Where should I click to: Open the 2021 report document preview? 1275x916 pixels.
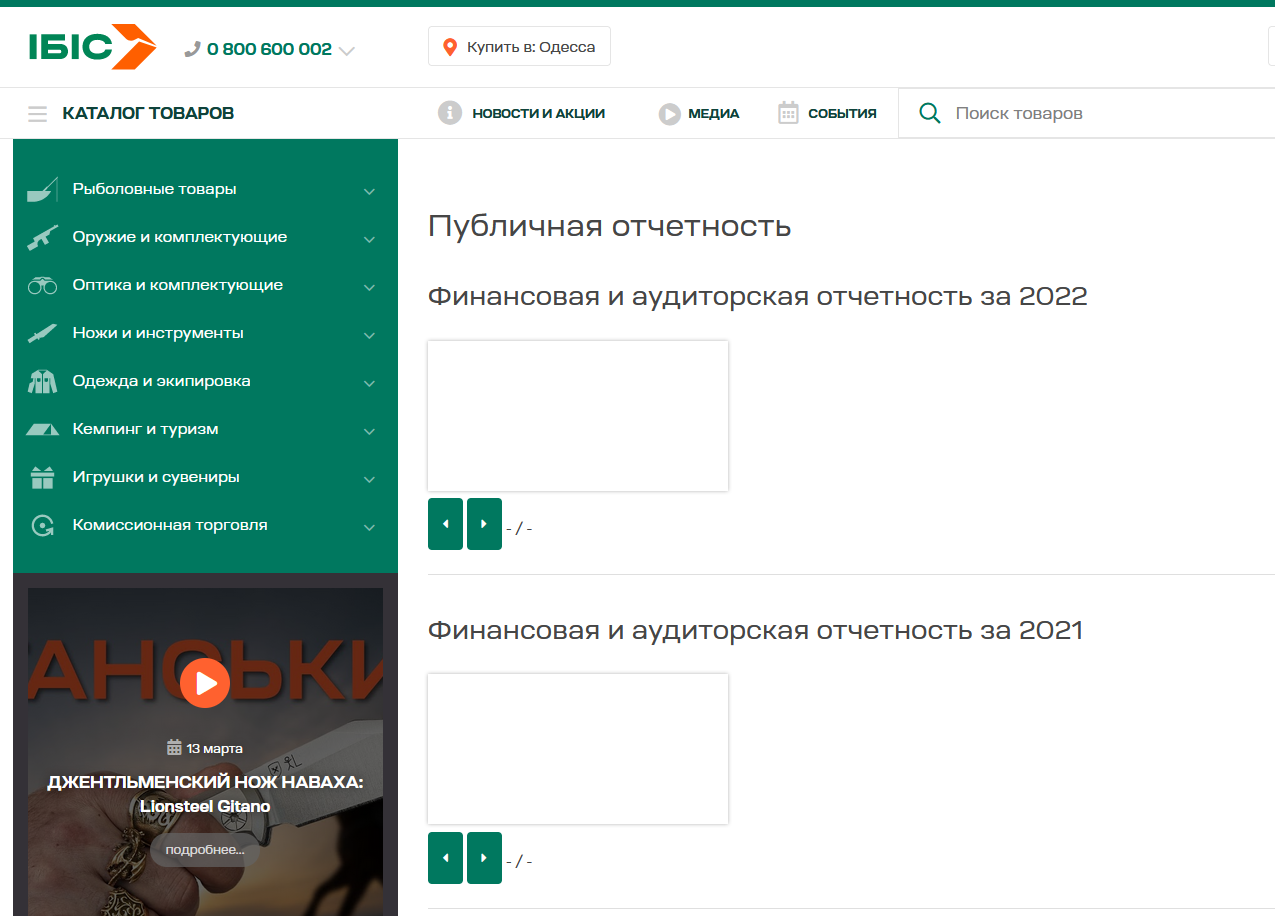tap(578, 749)
